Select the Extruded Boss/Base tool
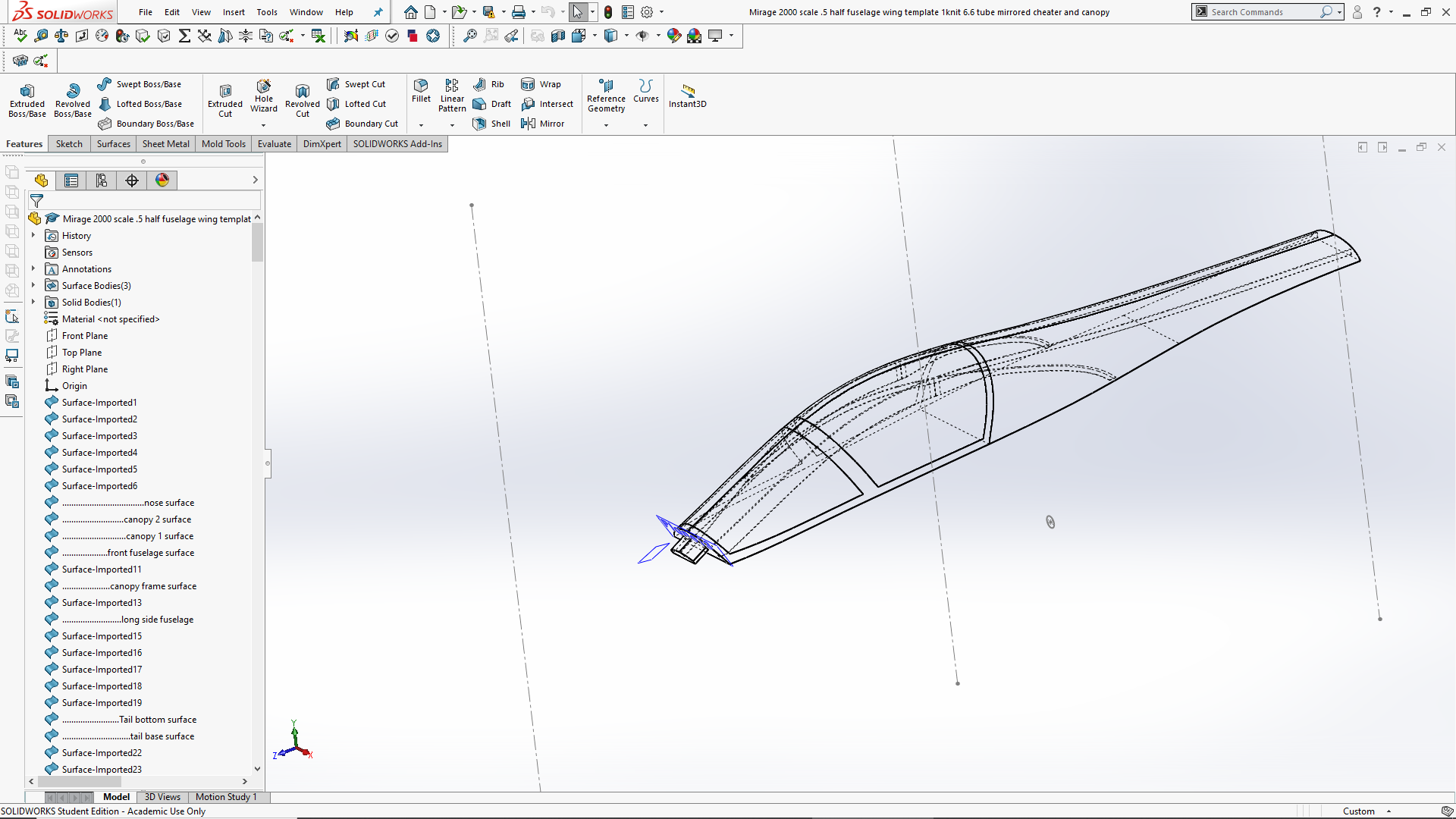The width and height of the screenshot is (1456, 819). (27, 99)
